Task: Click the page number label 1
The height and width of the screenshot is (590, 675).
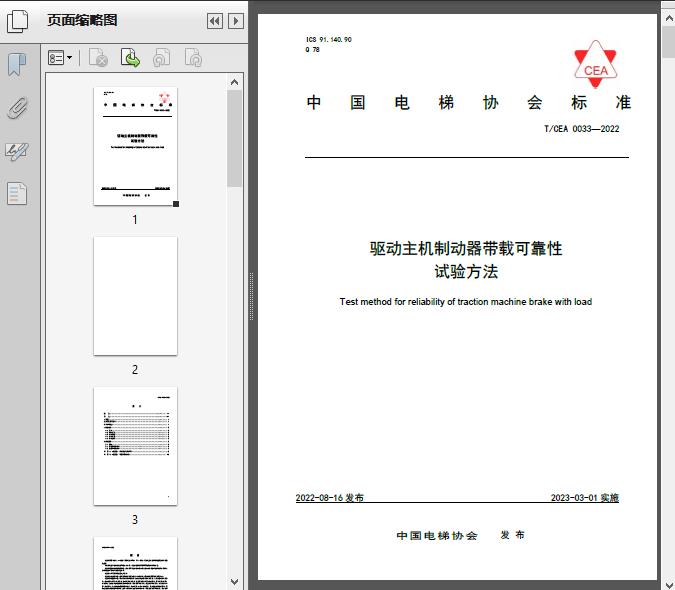Action: (135, 219)
